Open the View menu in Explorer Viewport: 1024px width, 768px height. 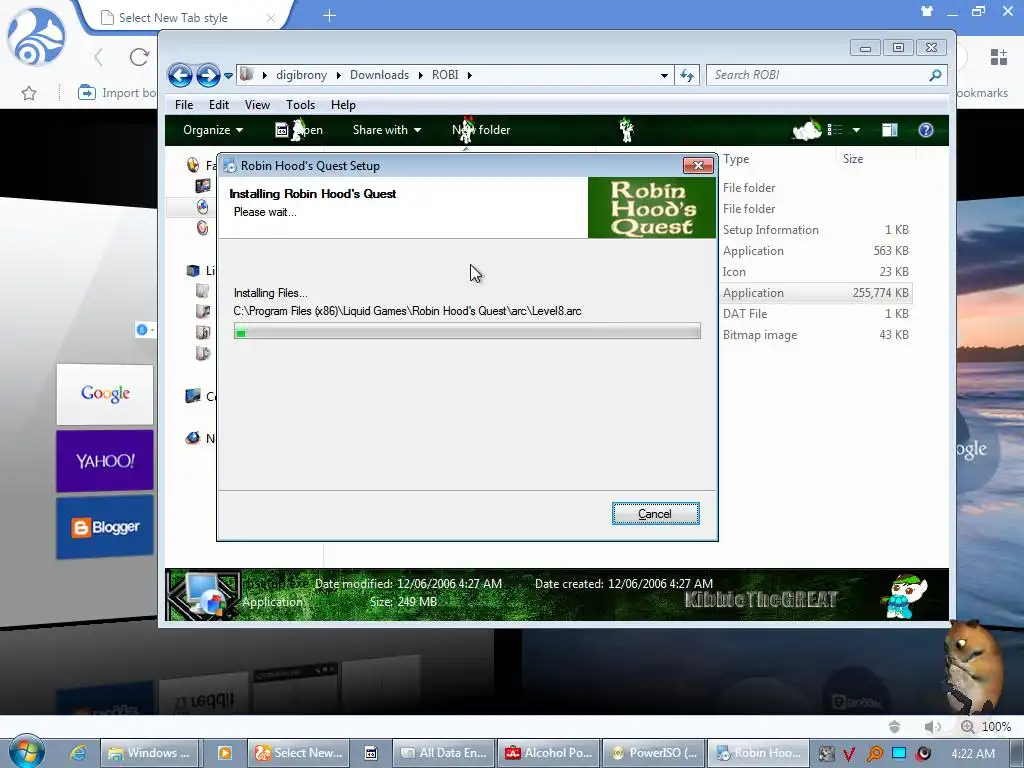pyautogui.click(x=257, y=104)
